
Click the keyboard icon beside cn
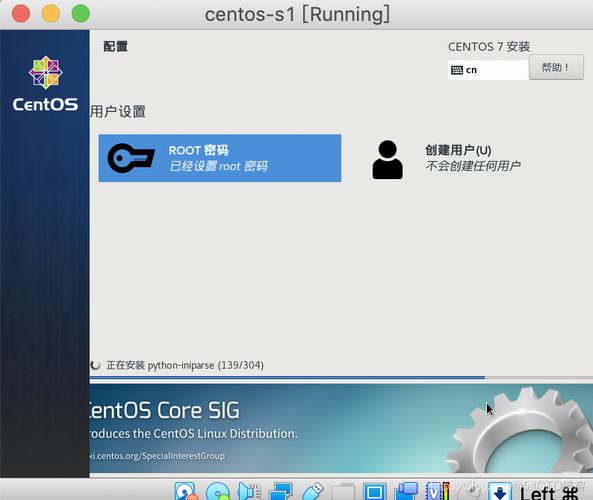tap(457, 70)
